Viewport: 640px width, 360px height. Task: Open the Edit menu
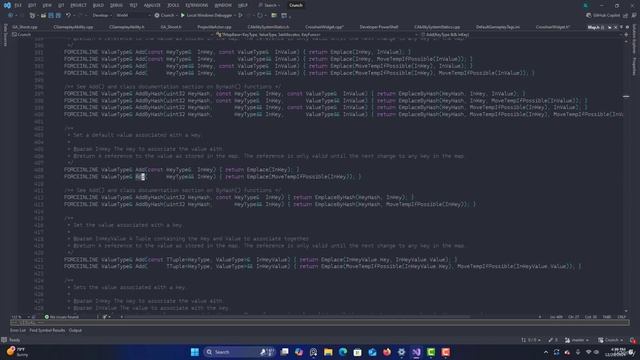[x=32, y=5]
